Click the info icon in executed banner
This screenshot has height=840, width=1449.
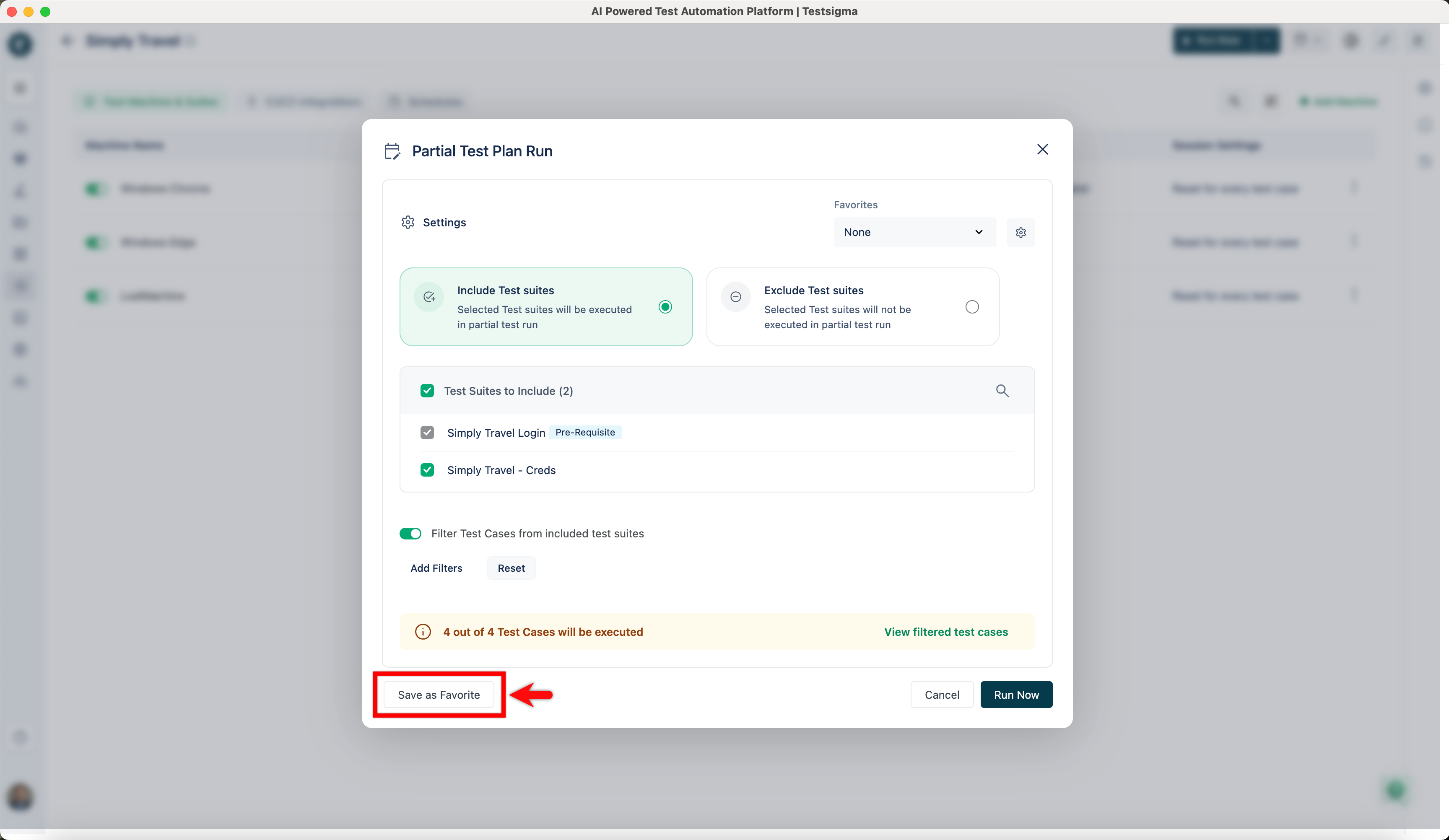tap(423, 632)
